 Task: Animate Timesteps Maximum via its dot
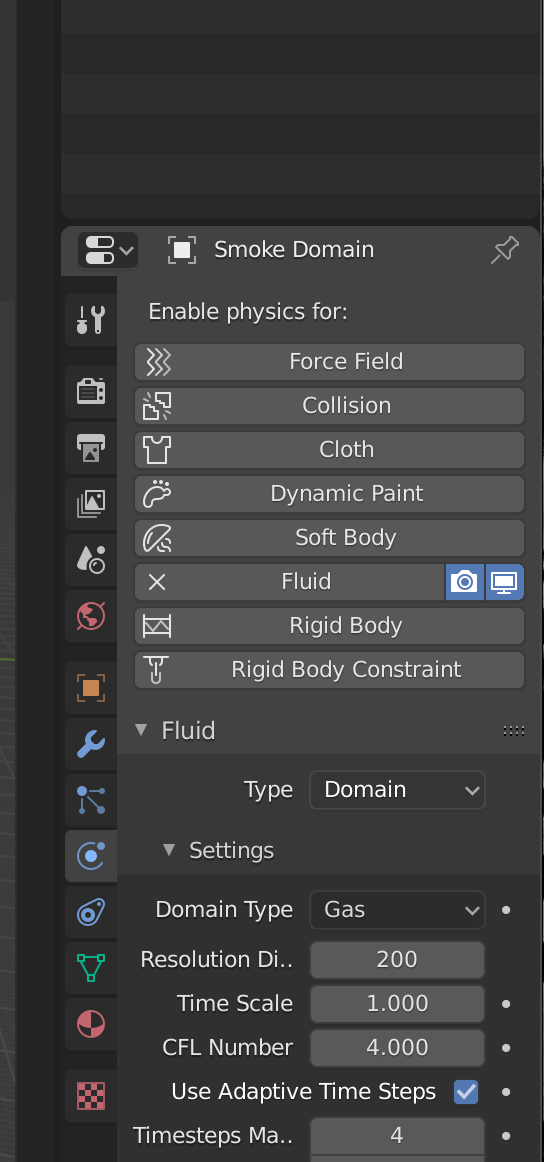click(506, 1136)
